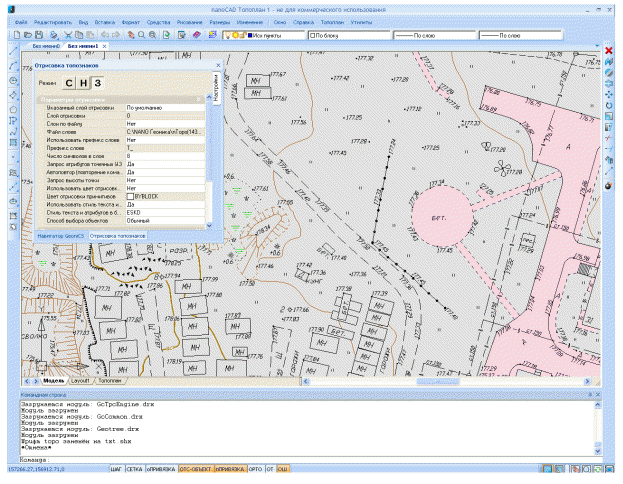
Task: Close the 'Без имени1' document tab
Action: [x=104, y=46]
